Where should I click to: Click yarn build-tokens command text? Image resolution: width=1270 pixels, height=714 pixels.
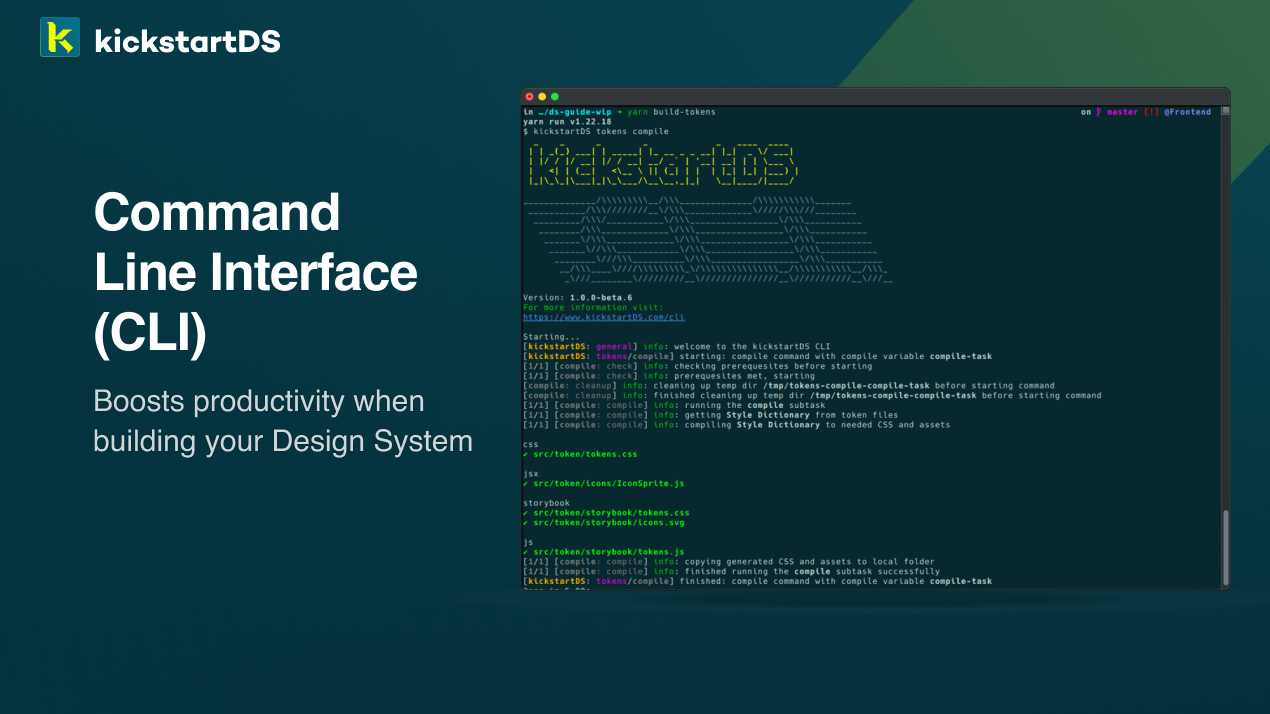(x=671, y=112)
